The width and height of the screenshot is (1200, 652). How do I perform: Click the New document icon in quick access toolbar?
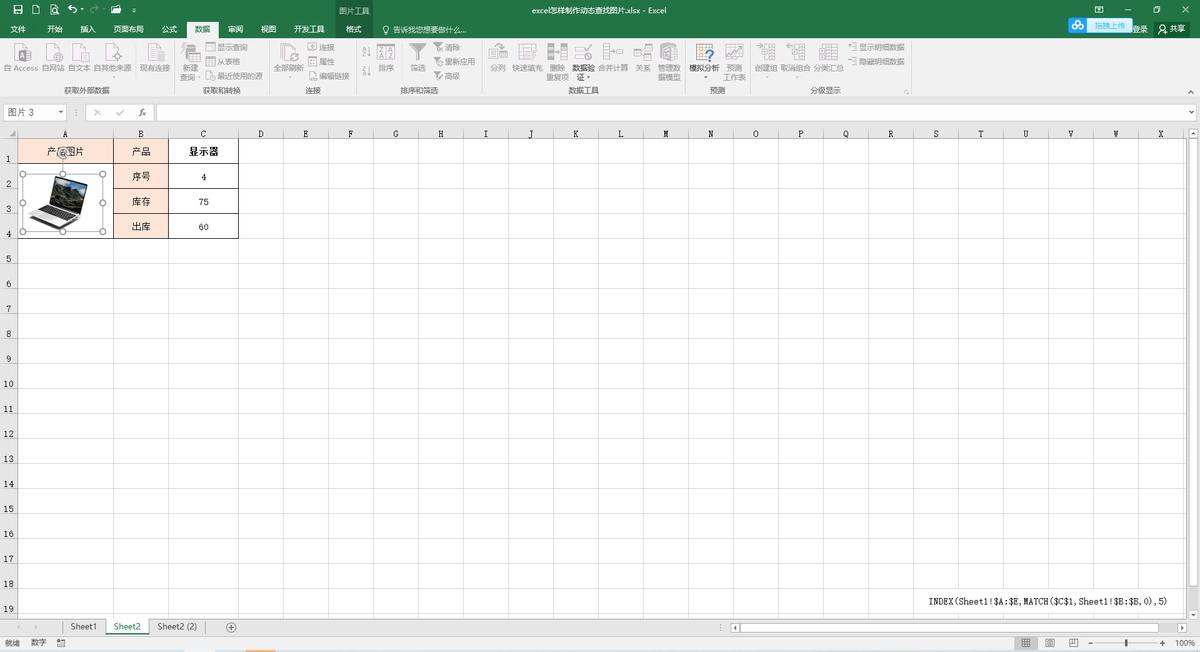point(36,9)
